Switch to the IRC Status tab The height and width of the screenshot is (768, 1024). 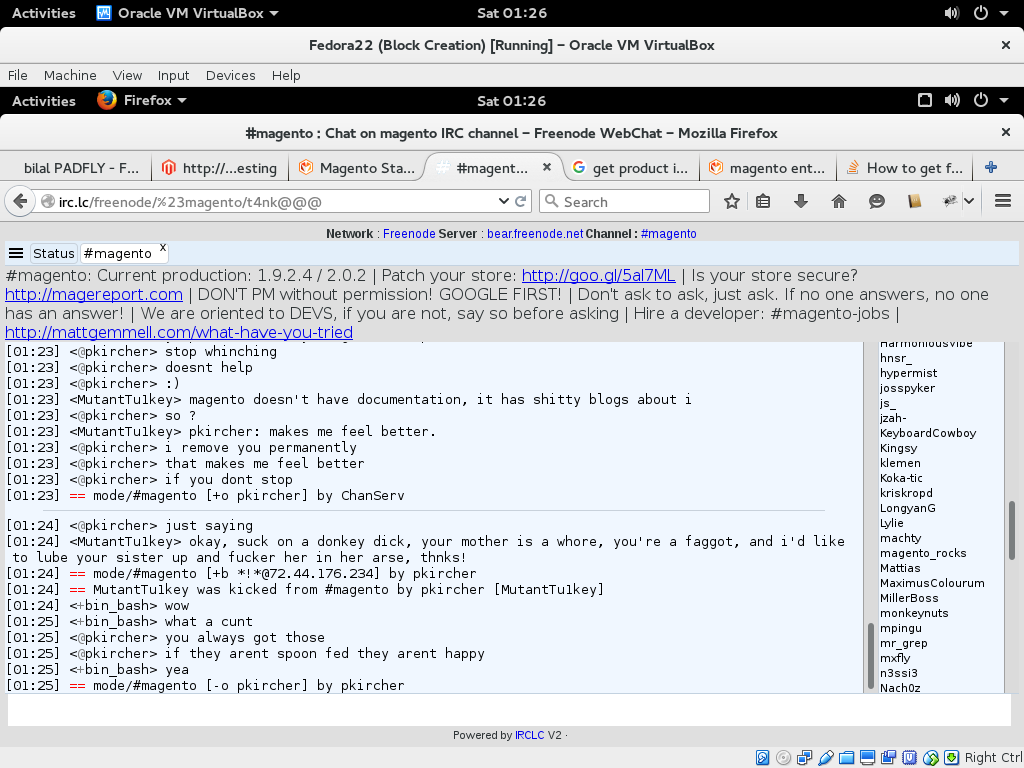point(54,253)
